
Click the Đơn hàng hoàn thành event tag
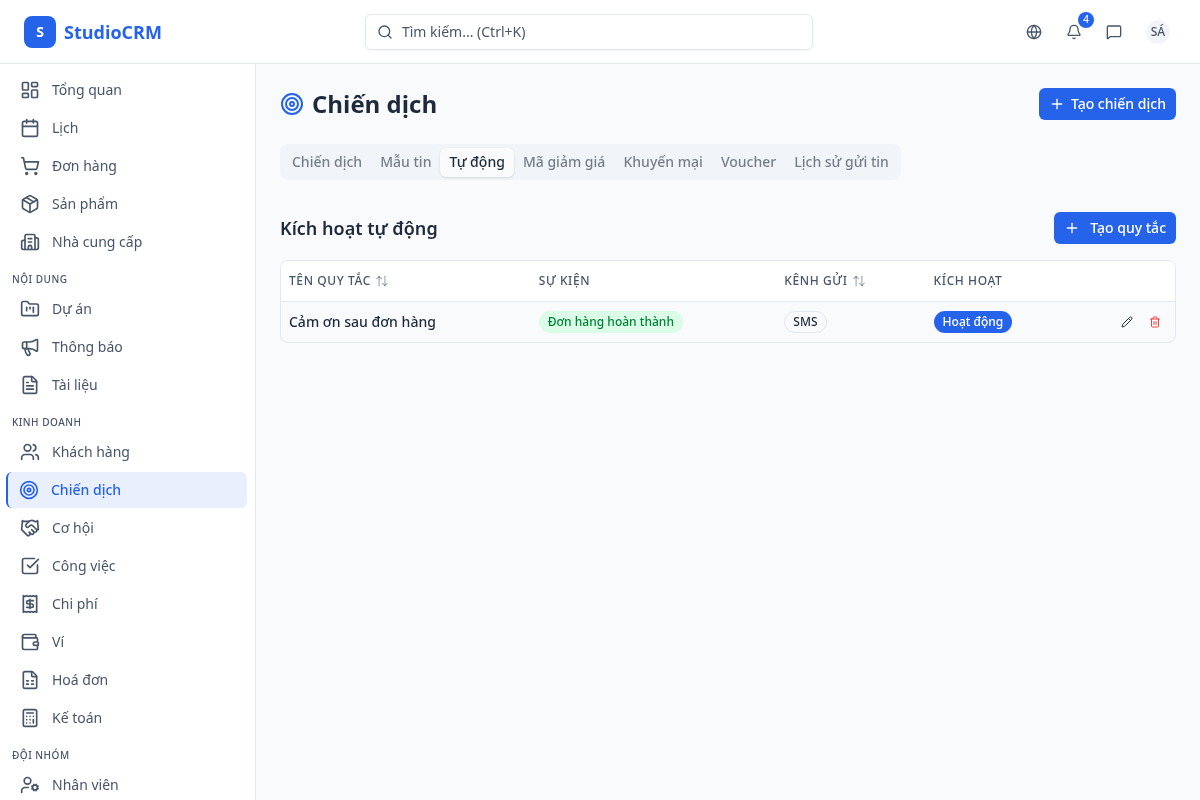610,322
